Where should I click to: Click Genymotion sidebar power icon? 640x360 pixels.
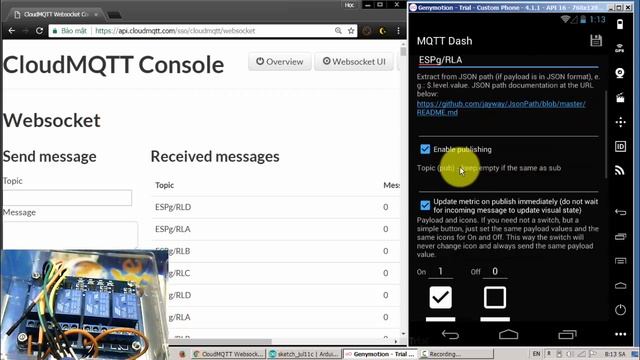(x=620, y=310)
